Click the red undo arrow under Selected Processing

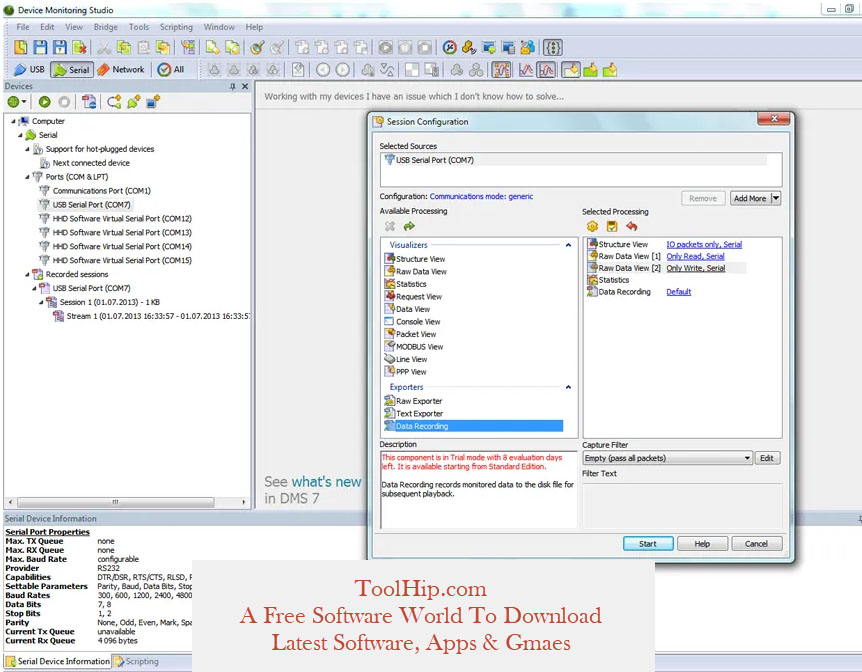pos(632,226)
